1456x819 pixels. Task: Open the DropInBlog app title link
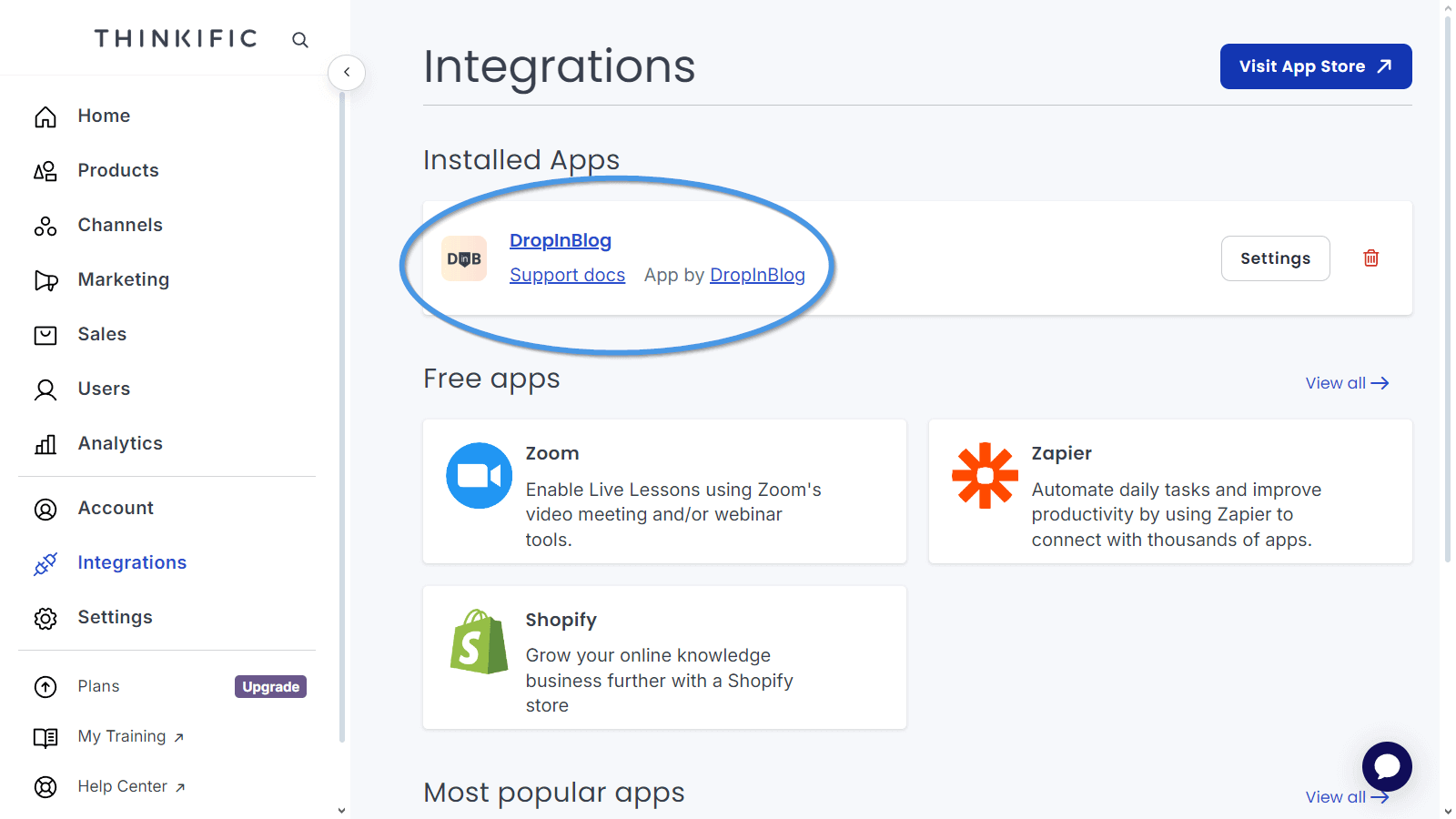561,240
